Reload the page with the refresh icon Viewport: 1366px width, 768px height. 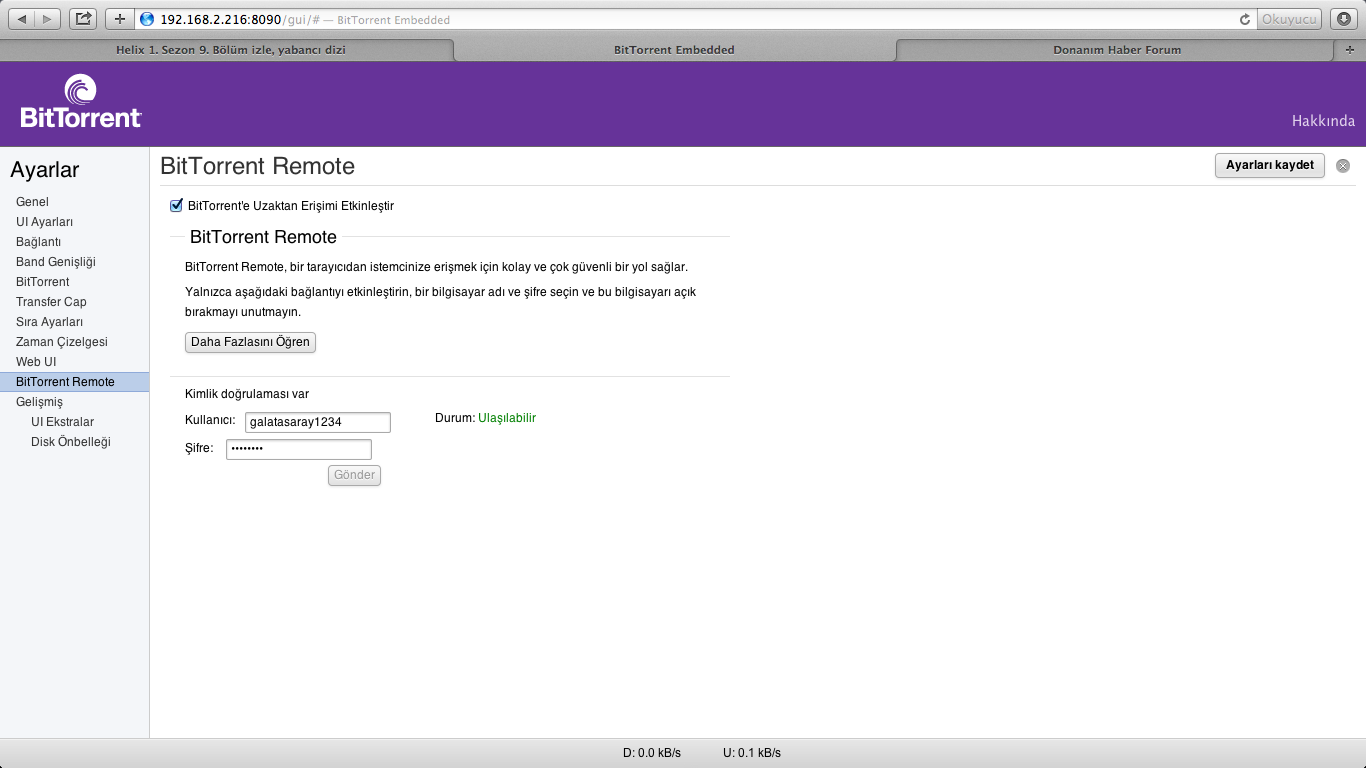coord(1245,19)
